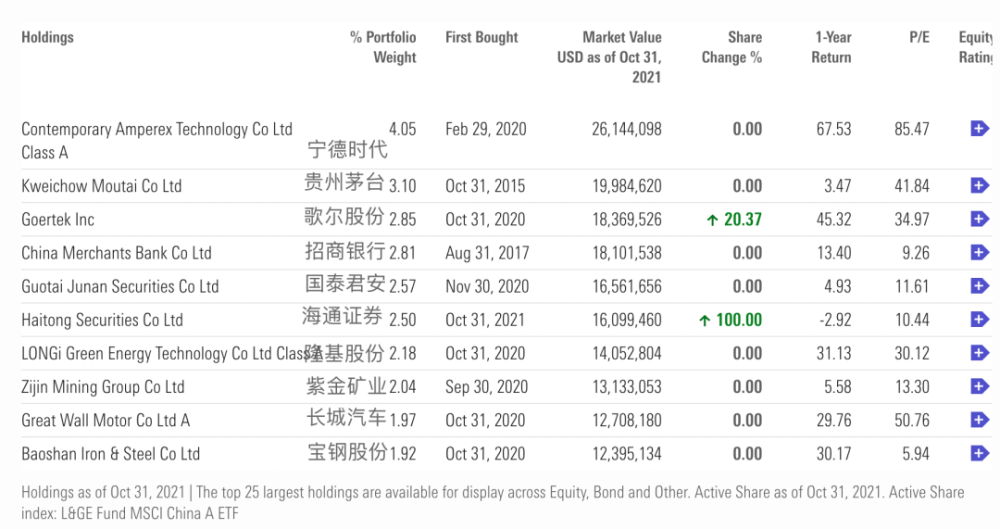Open Contemporary Amperex Technology Co Ltd holding

(157, 140)
